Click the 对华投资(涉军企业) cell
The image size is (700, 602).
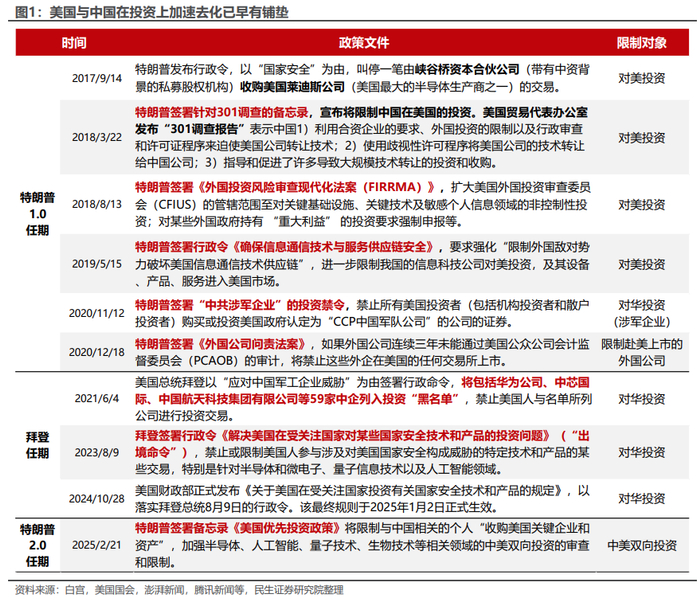point(642,314)
